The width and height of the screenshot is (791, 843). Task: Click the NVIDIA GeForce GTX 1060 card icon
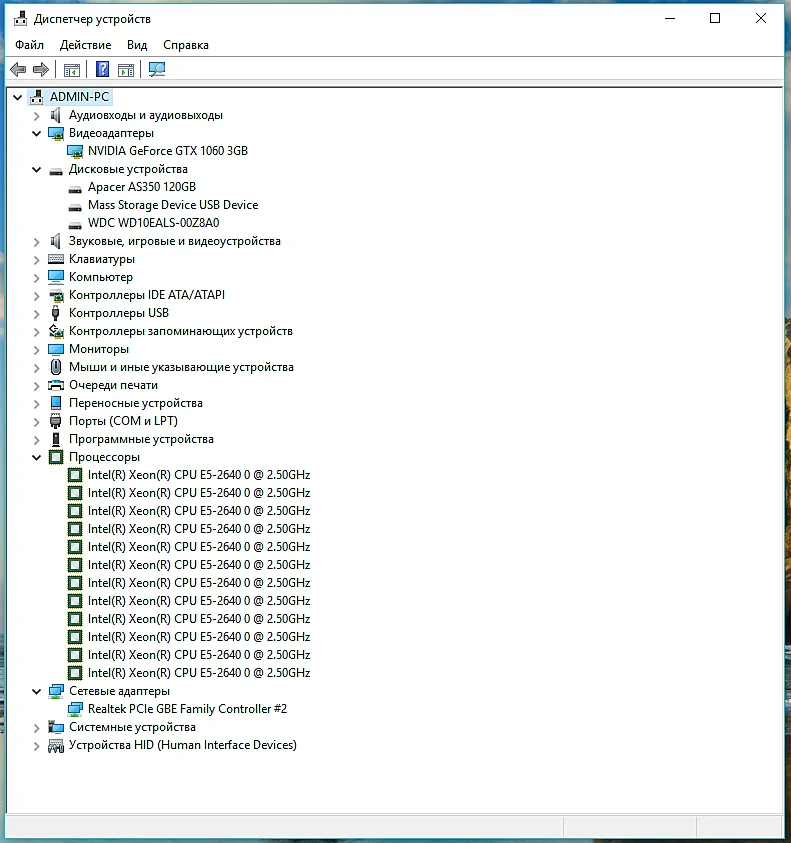click(x=75, y=151)
